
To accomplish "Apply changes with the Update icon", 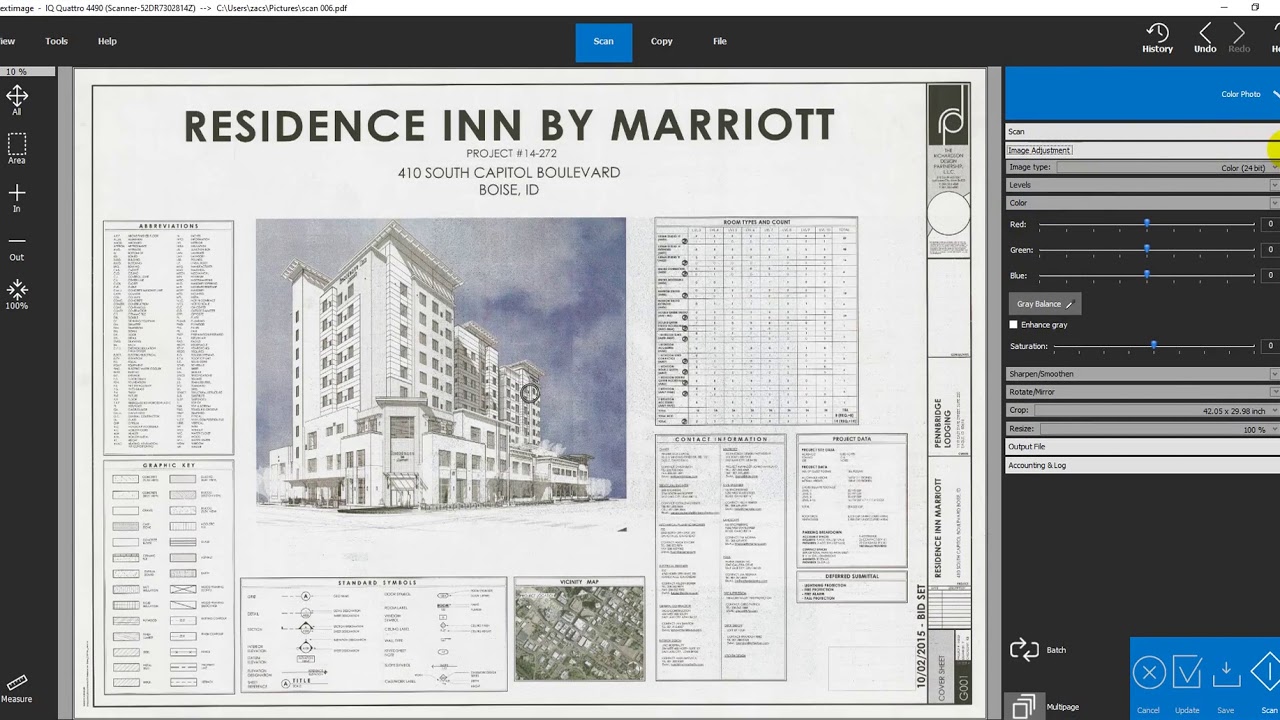I will (1187, 673).
